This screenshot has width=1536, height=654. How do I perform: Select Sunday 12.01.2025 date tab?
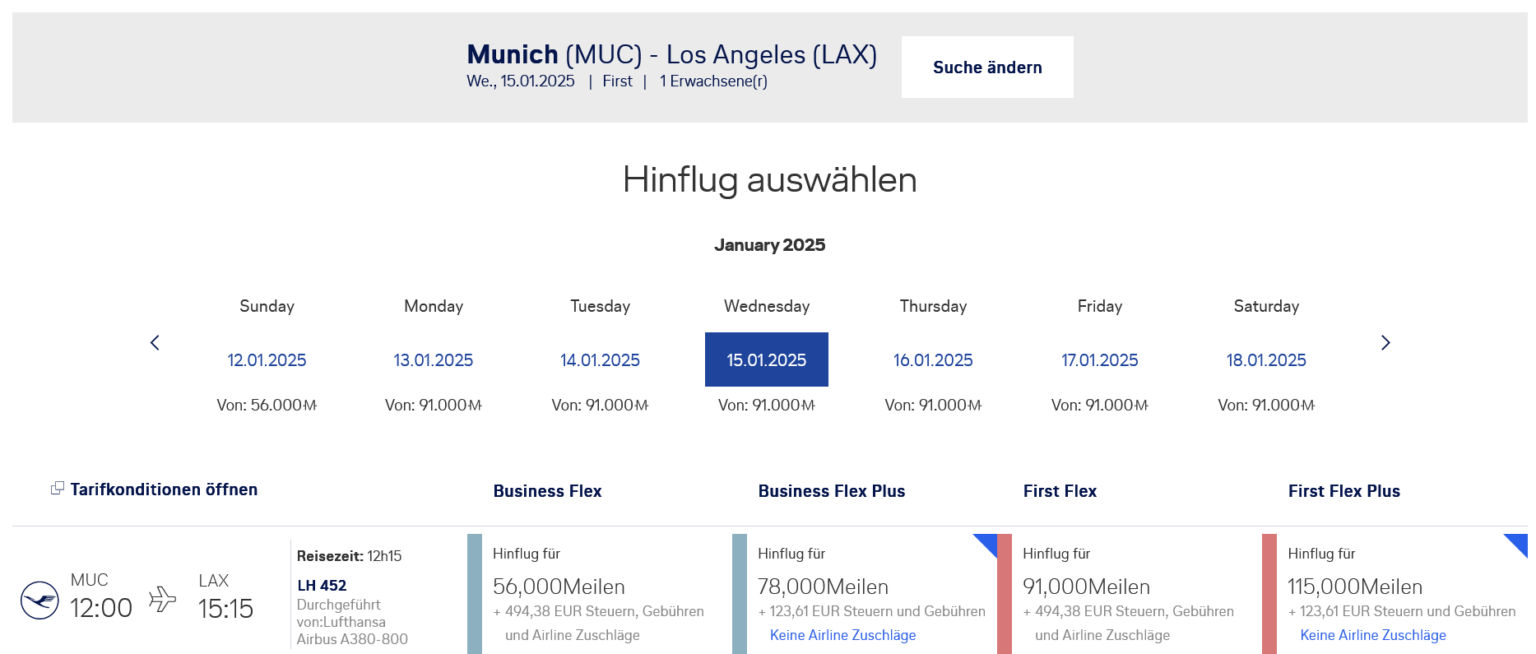pyautogui.click(x=267, y=360)
